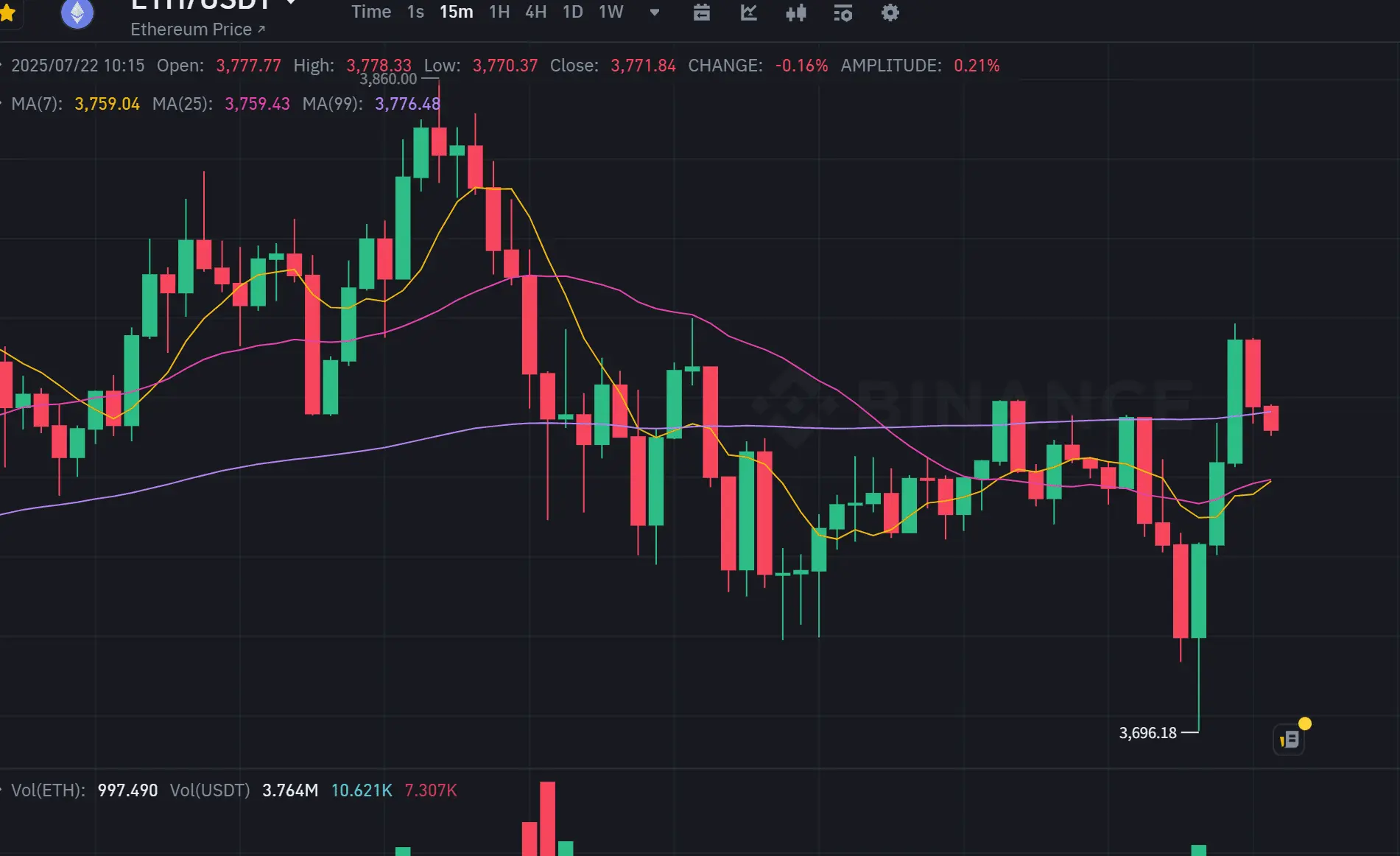Click the High value 3,778.33

click(x=379, y=66)
